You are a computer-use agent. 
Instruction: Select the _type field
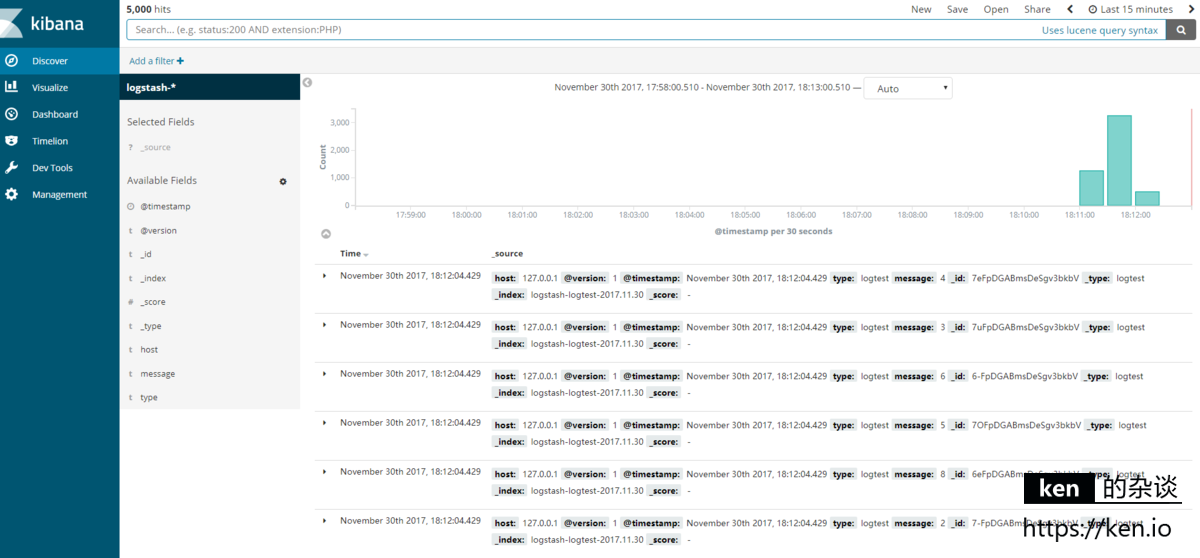[151, 326]
